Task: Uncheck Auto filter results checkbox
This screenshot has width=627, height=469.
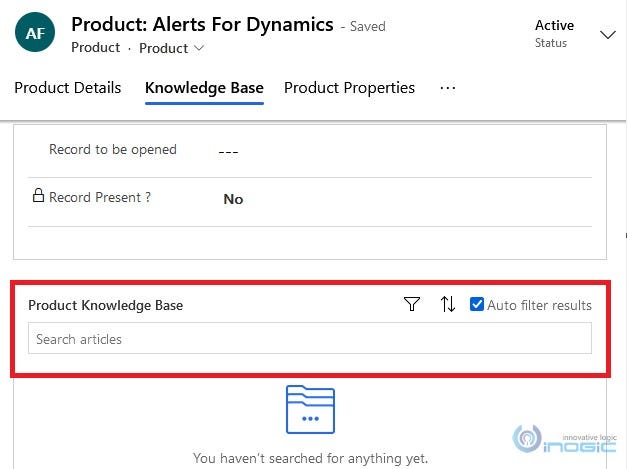Action: [477, 304]
